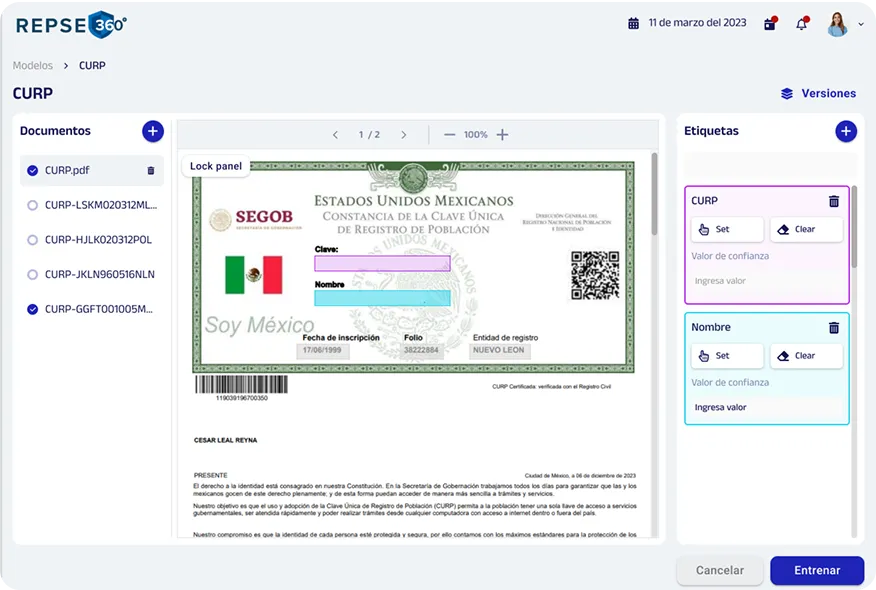
Task: Select the CURP-HJLK020312POL radio circle
Action: pyautogui.click(x=32, y=240)
